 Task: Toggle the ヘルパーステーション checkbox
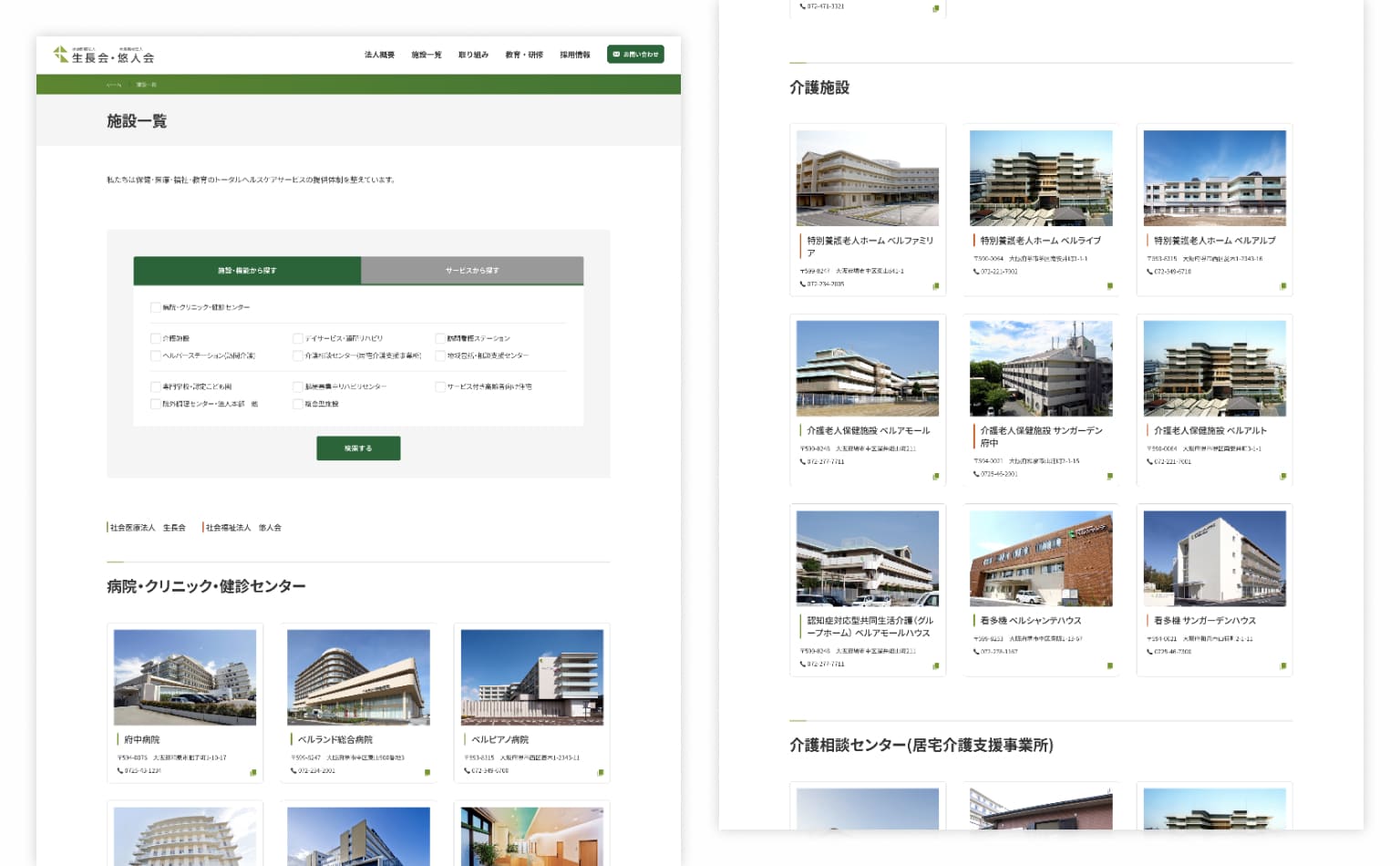tap(156, 356)
